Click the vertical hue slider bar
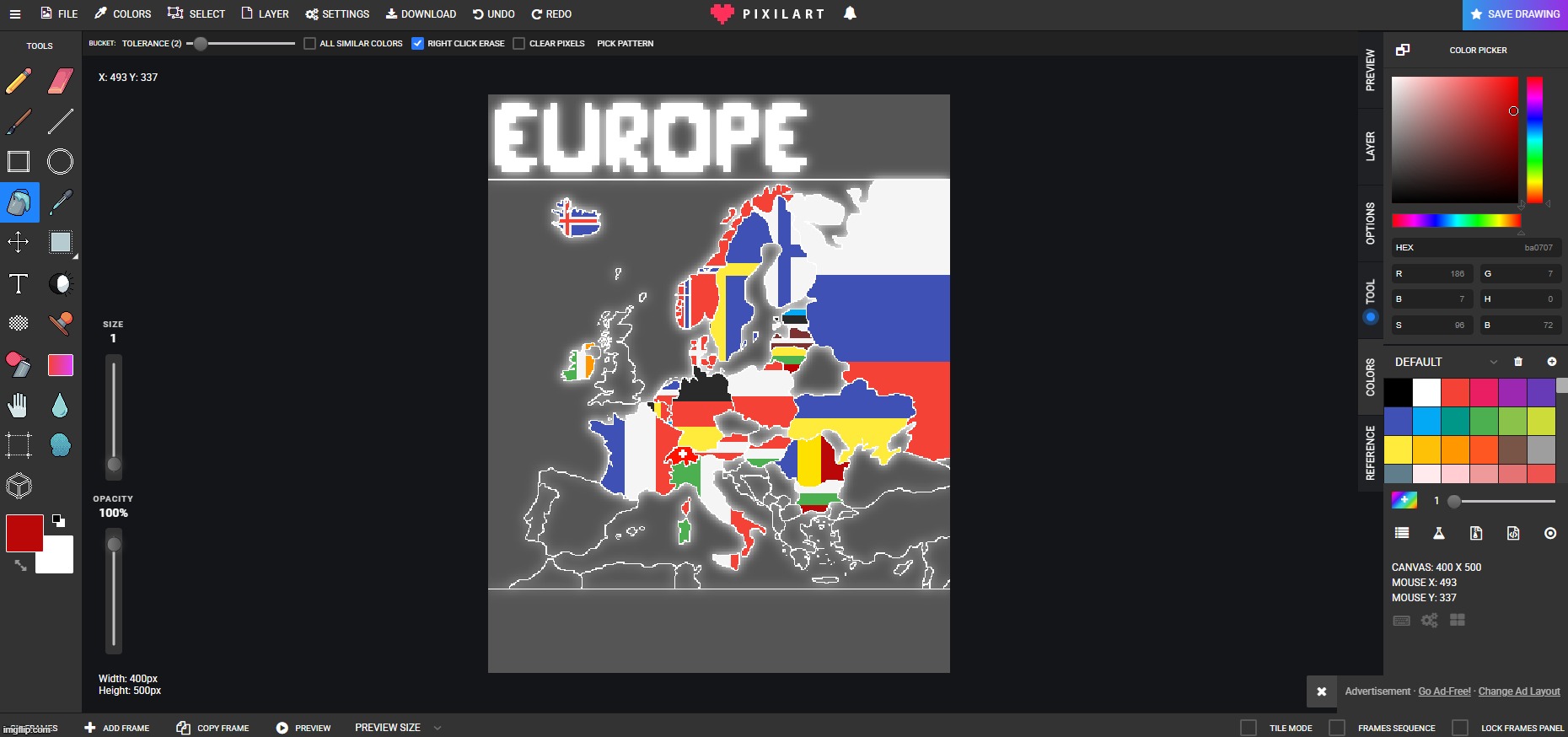 tap(1534, 140)
